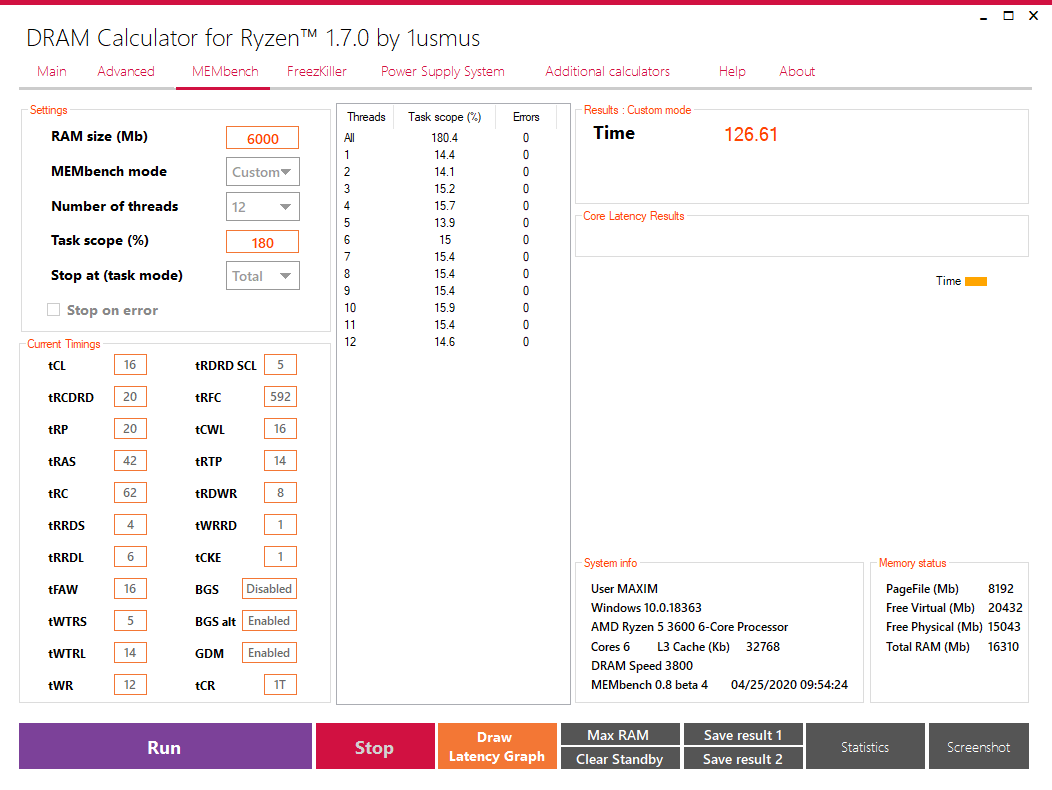The height and width of the screenshot is (790, 1052).
Task: Click the Errors column header
Action: [526, 117]
